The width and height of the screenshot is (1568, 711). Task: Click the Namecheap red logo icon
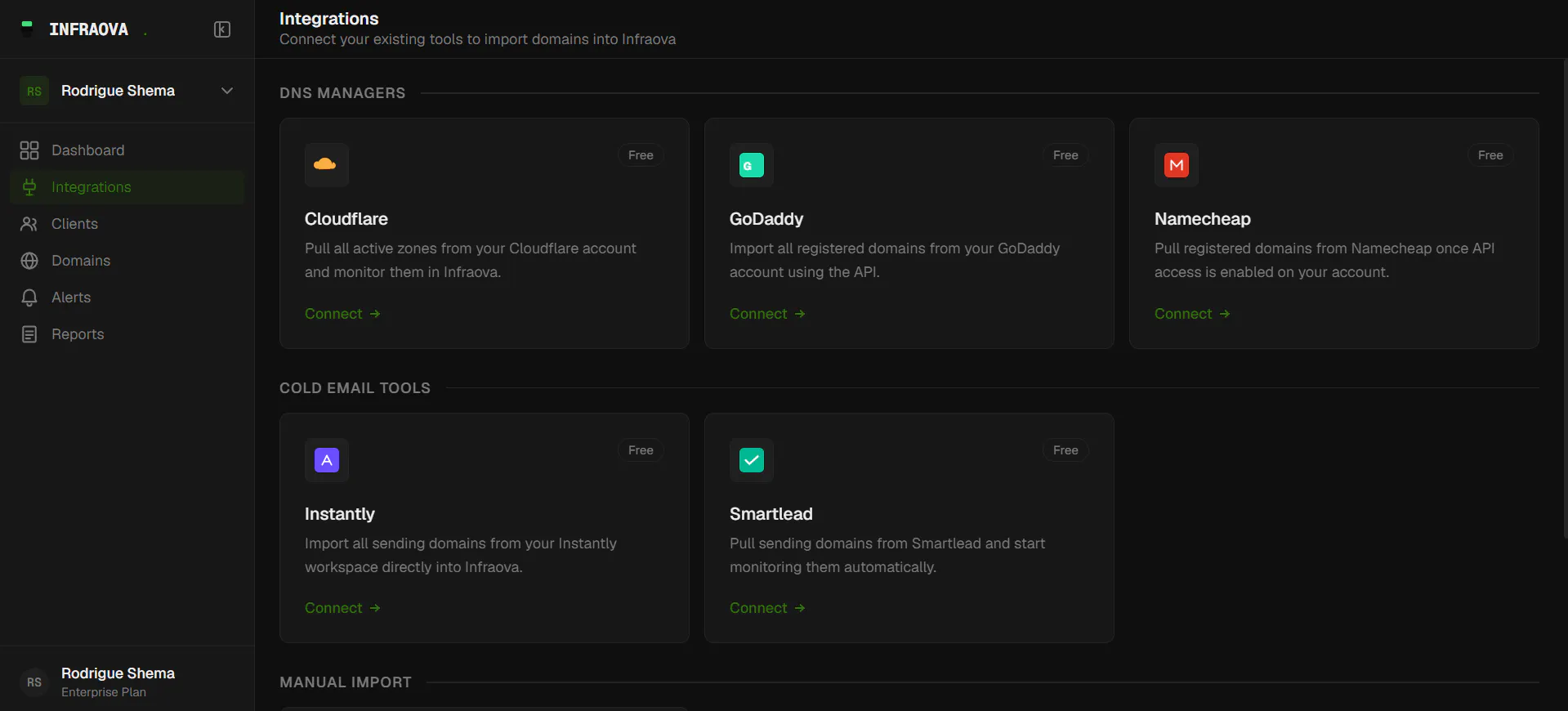point(1176,164)
